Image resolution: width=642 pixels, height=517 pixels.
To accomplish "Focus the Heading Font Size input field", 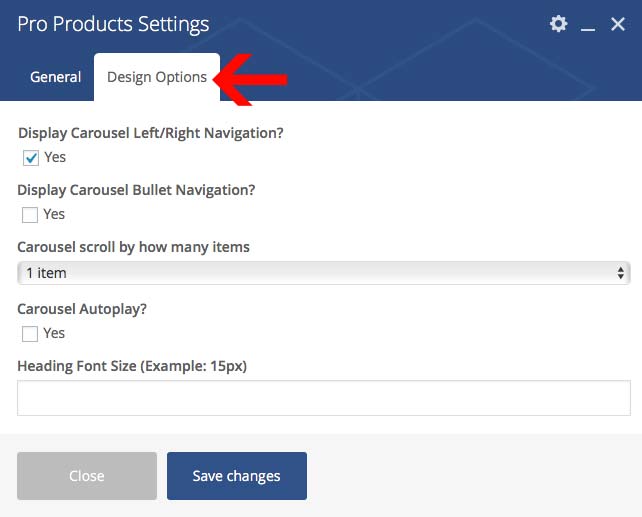I will click(323, 398).
